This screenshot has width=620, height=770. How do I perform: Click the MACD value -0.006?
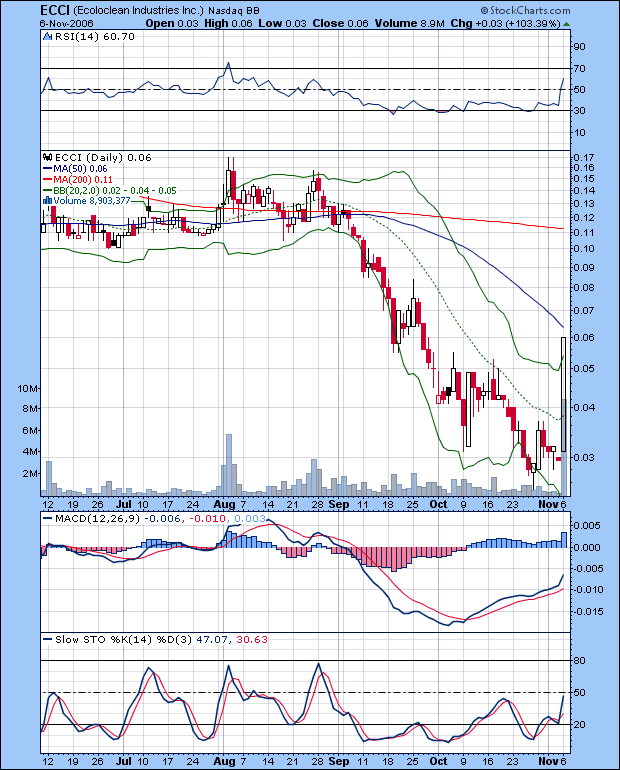(x=164, y=519)
